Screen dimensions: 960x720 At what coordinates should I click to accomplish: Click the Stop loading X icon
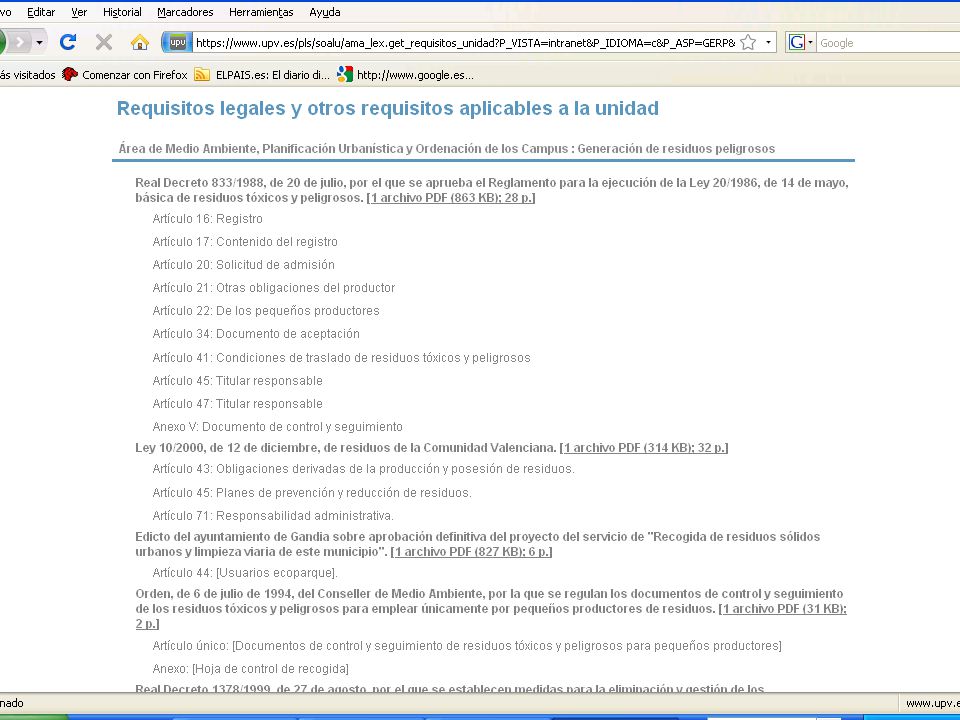pos(104,42)
